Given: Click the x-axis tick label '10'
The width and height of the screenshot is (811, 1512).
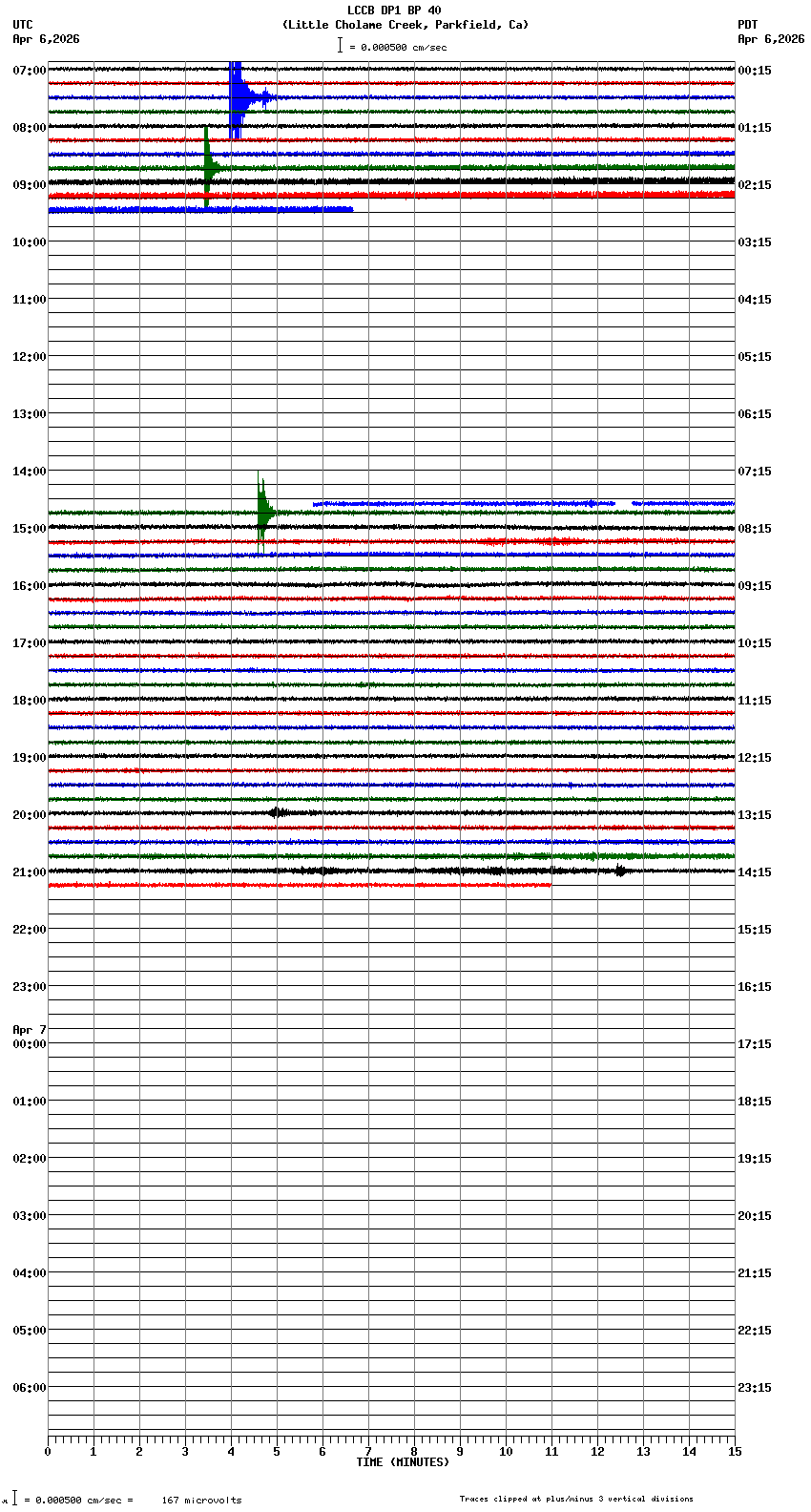Looking at the screenshot, I should [x=506, y=1452].
